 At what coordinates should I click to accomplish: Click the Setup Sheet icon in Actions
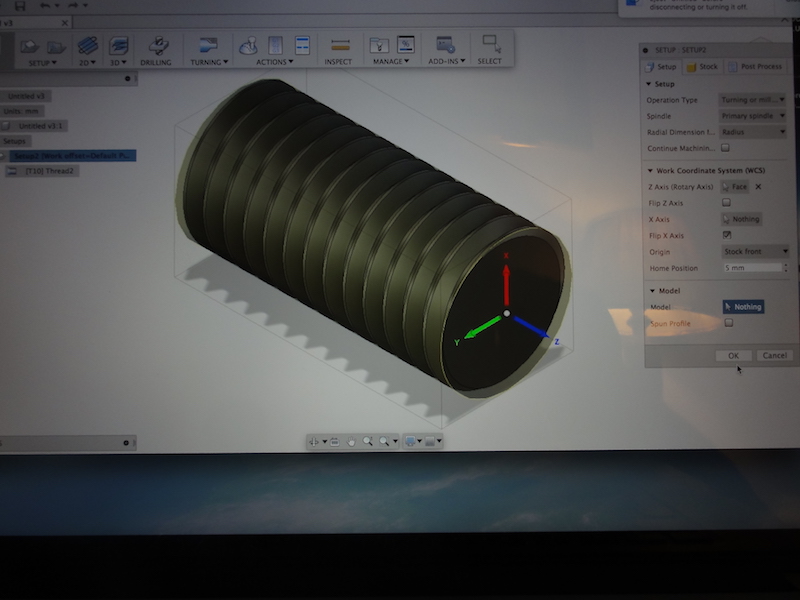tap(303, 45)
